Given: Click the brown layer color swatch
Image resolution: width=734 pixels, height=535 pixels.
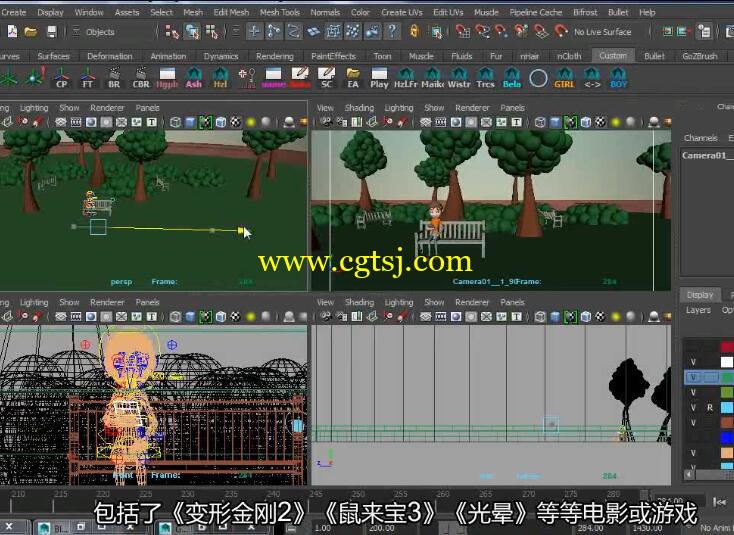Looking at the screenshot, I should 727,422.
